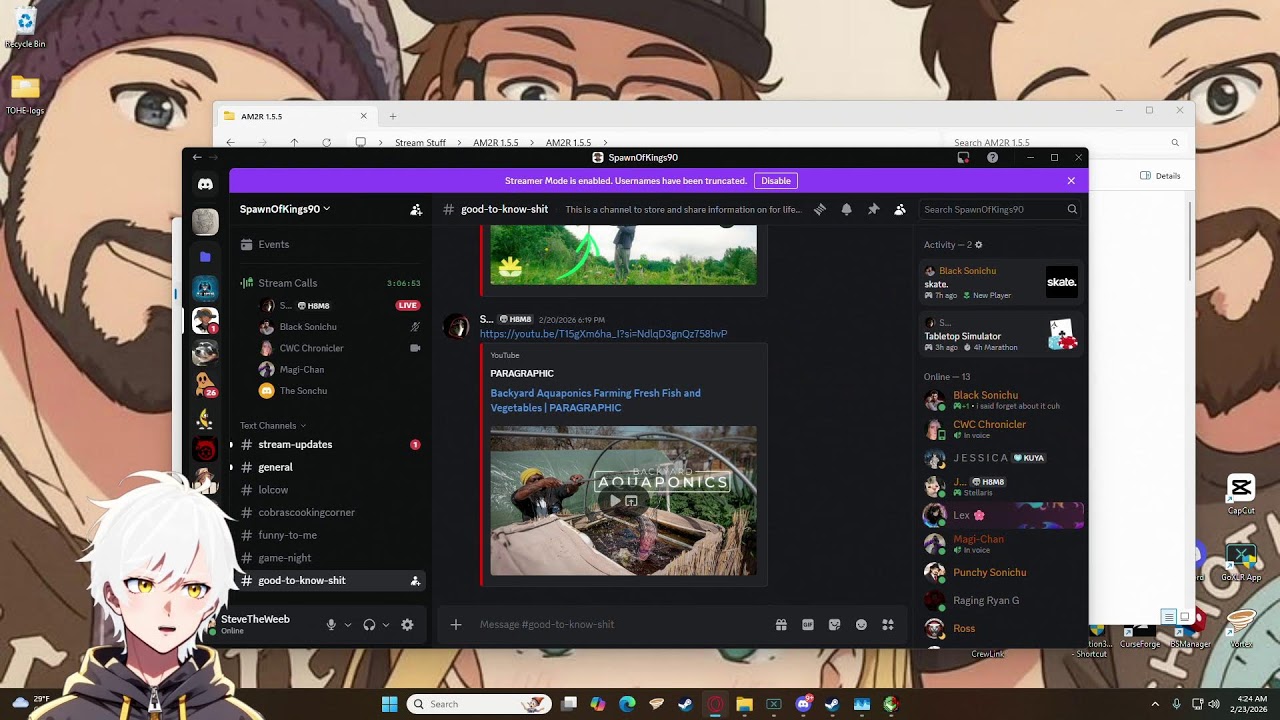The width and height of the screenshot is (1280, 720).
Task: Select Raging Ryan G in member list
Action: (x=1001, y=601)
